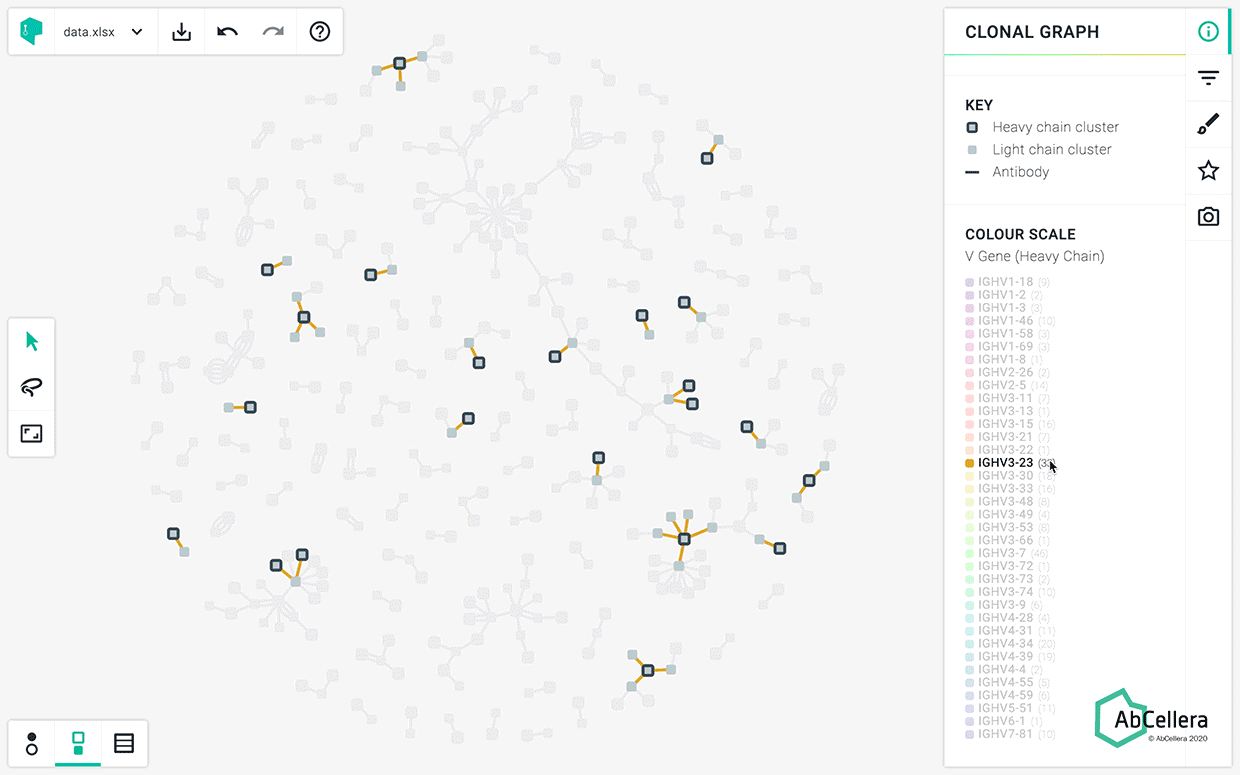Undo the last action

(x=227, y=32)
